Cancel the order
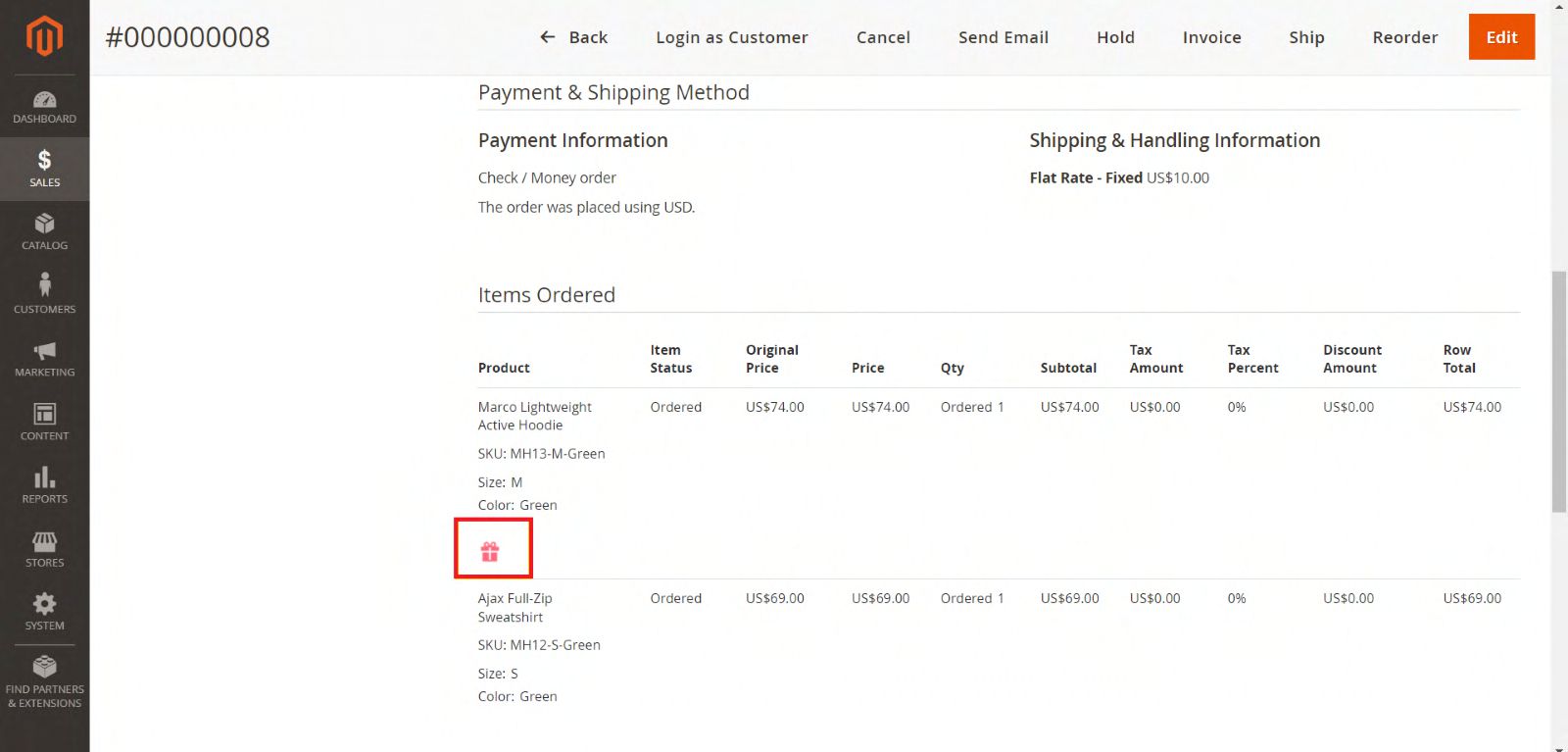Screen dimensions: 1568x752 [882, 37]
